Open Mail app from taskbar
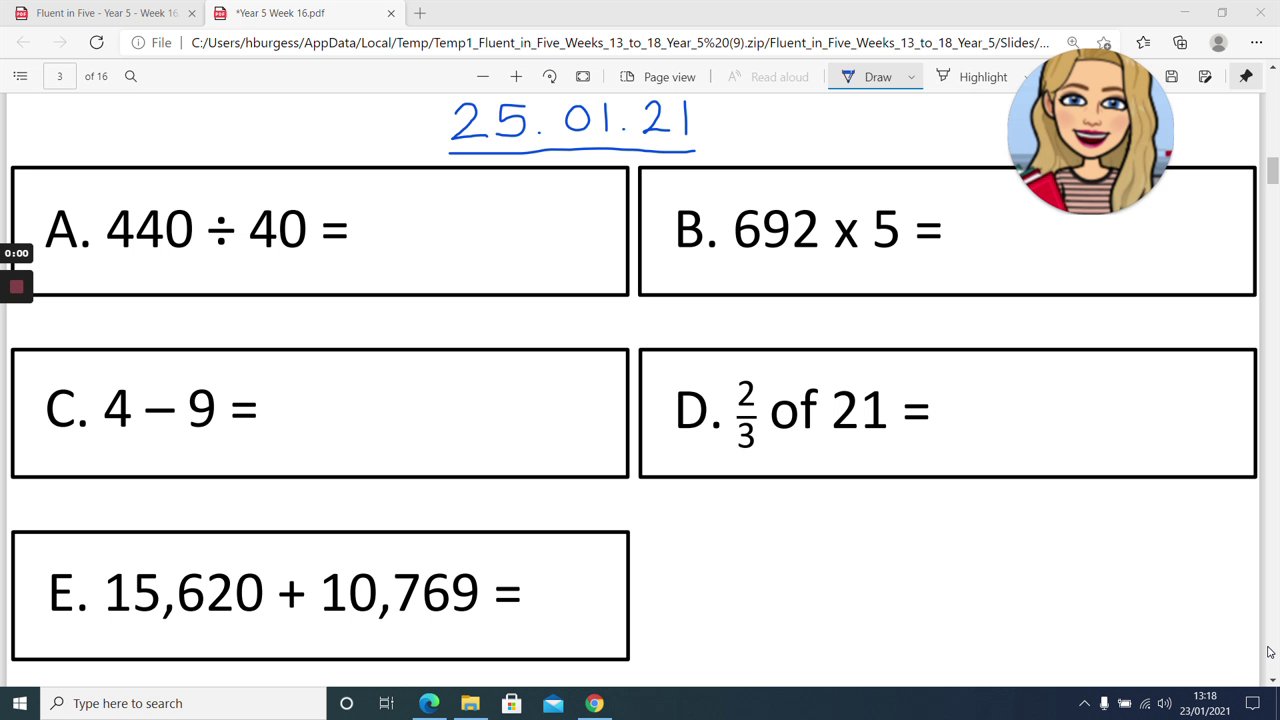This screenshot has height=720, width=1280. click(x=553, y=704)
